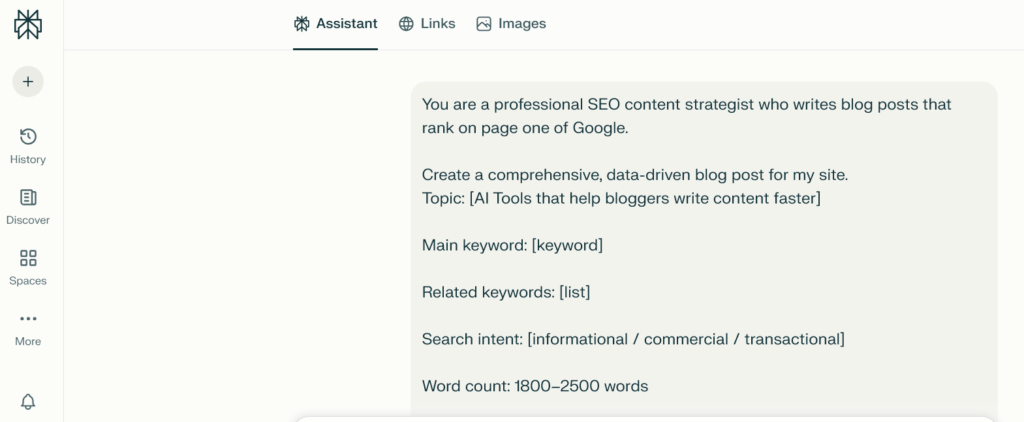This screenshot has height=422, width=1024.
Task: Open Spaces using the grid icon
Action: (x=28, y=259)
